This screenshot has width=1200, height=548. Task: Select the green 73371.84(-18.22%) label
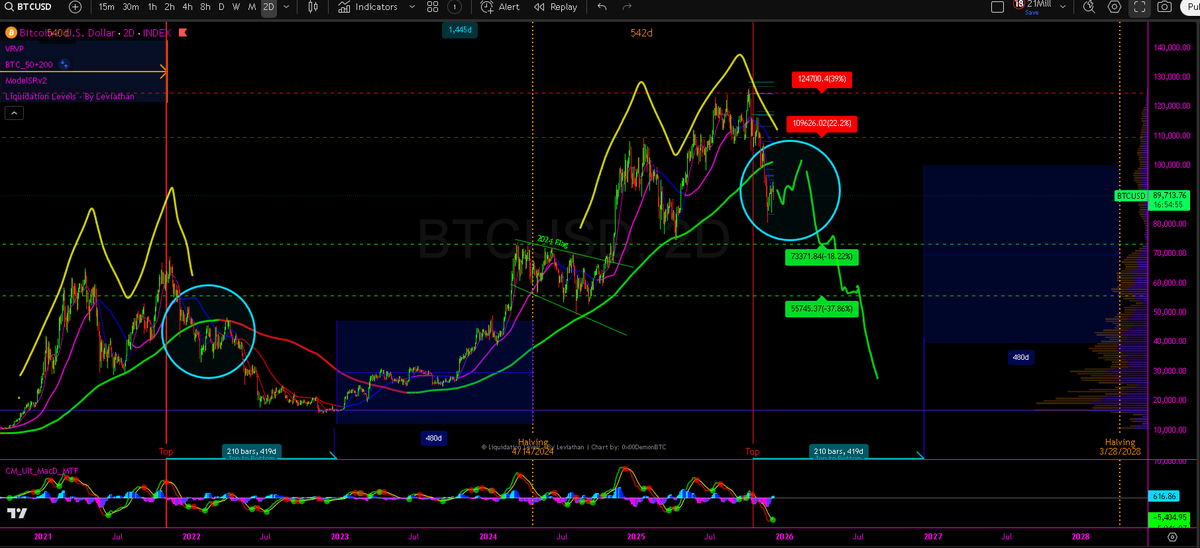[822, 257]
